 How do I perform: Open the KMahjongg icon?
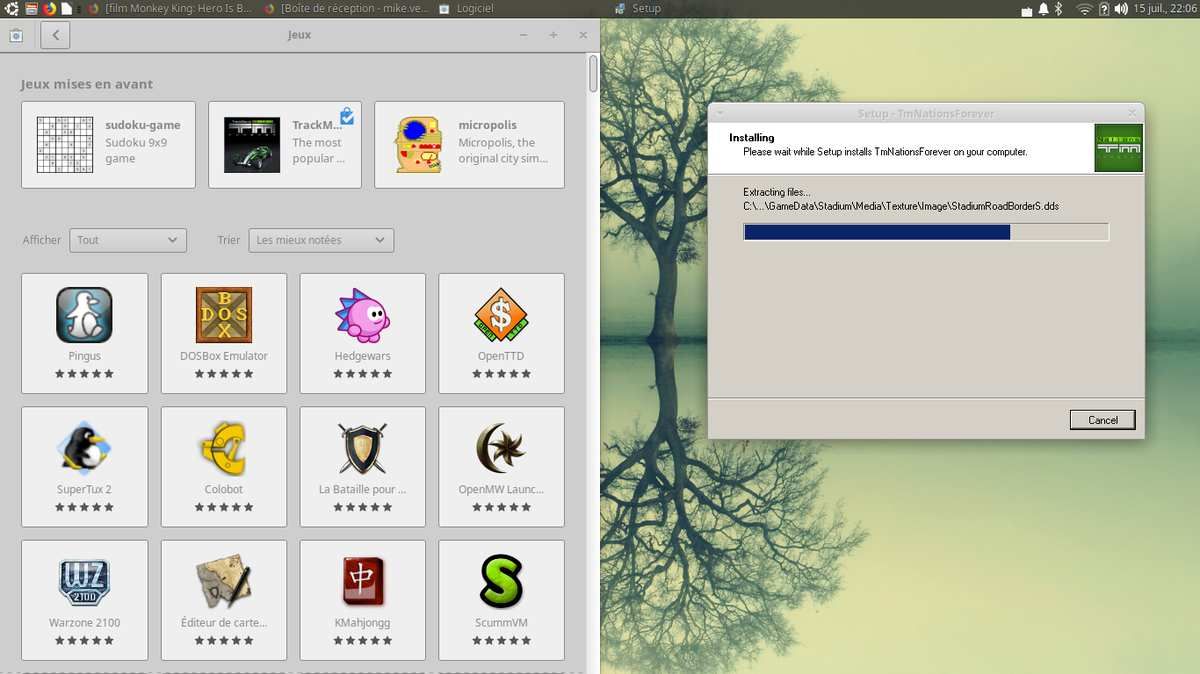362,582
